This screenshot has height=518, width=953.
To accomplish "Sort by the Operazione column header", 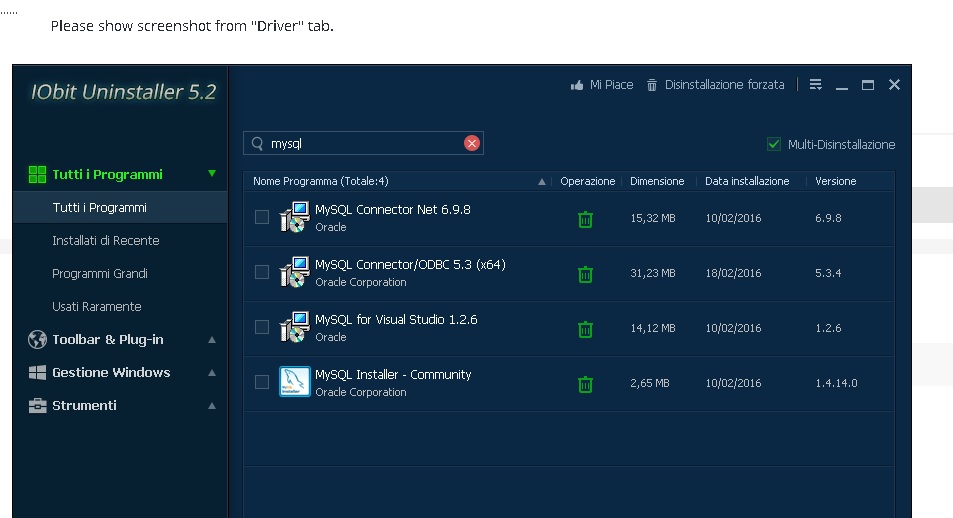I will click(x=587, y=181).
